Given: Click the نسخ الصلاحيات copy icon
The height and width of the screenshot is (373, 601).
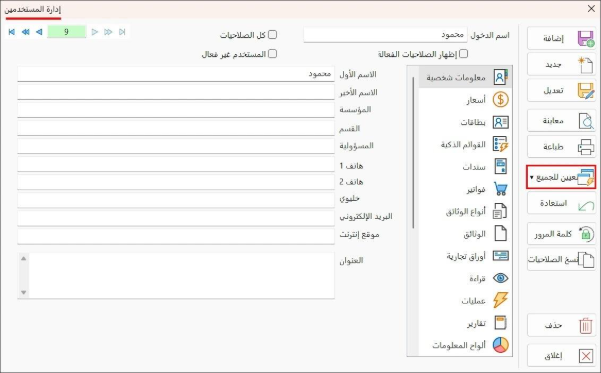Looking at the screenshot, I should (586, 260).
